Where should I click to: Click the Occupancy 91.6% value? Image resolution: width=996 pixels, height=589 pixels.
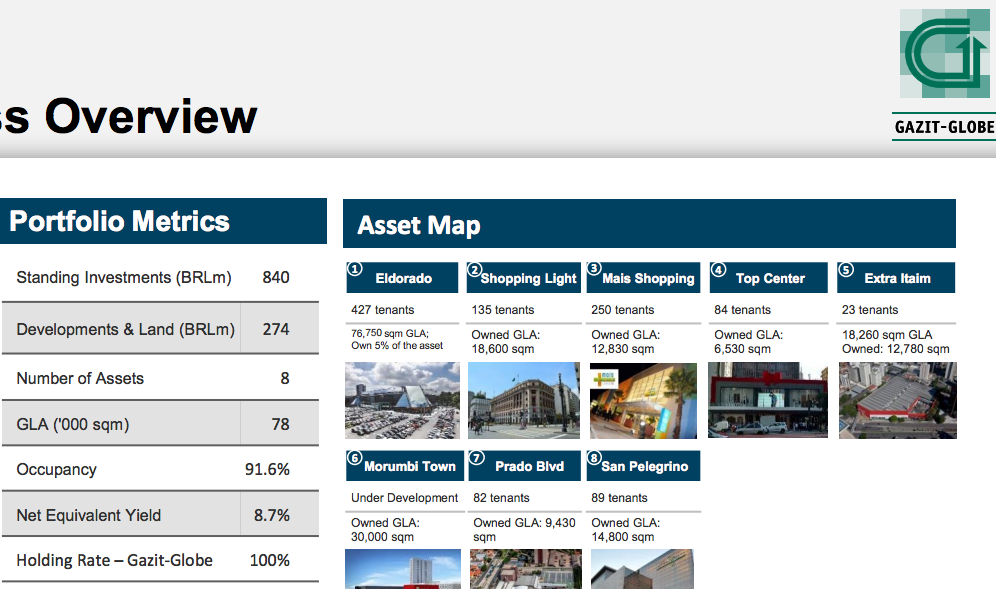point(267,469)
